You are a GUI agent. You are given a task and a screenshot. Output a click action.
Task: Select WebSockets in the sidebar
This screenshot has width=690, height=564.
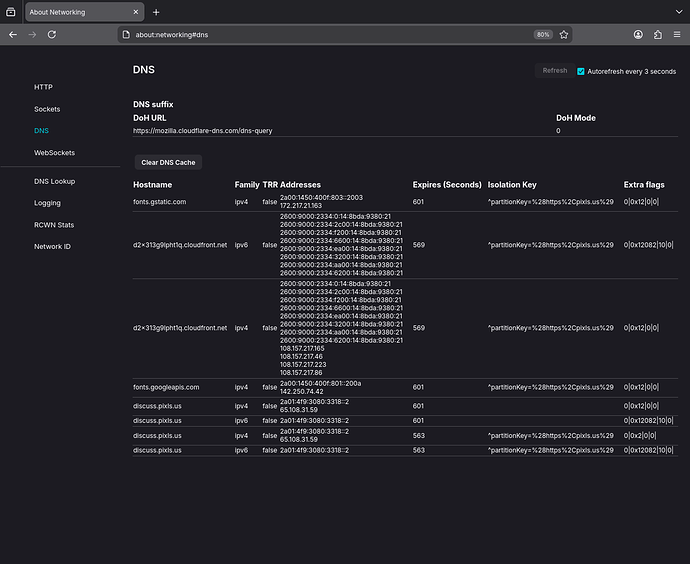pos(54,153)
